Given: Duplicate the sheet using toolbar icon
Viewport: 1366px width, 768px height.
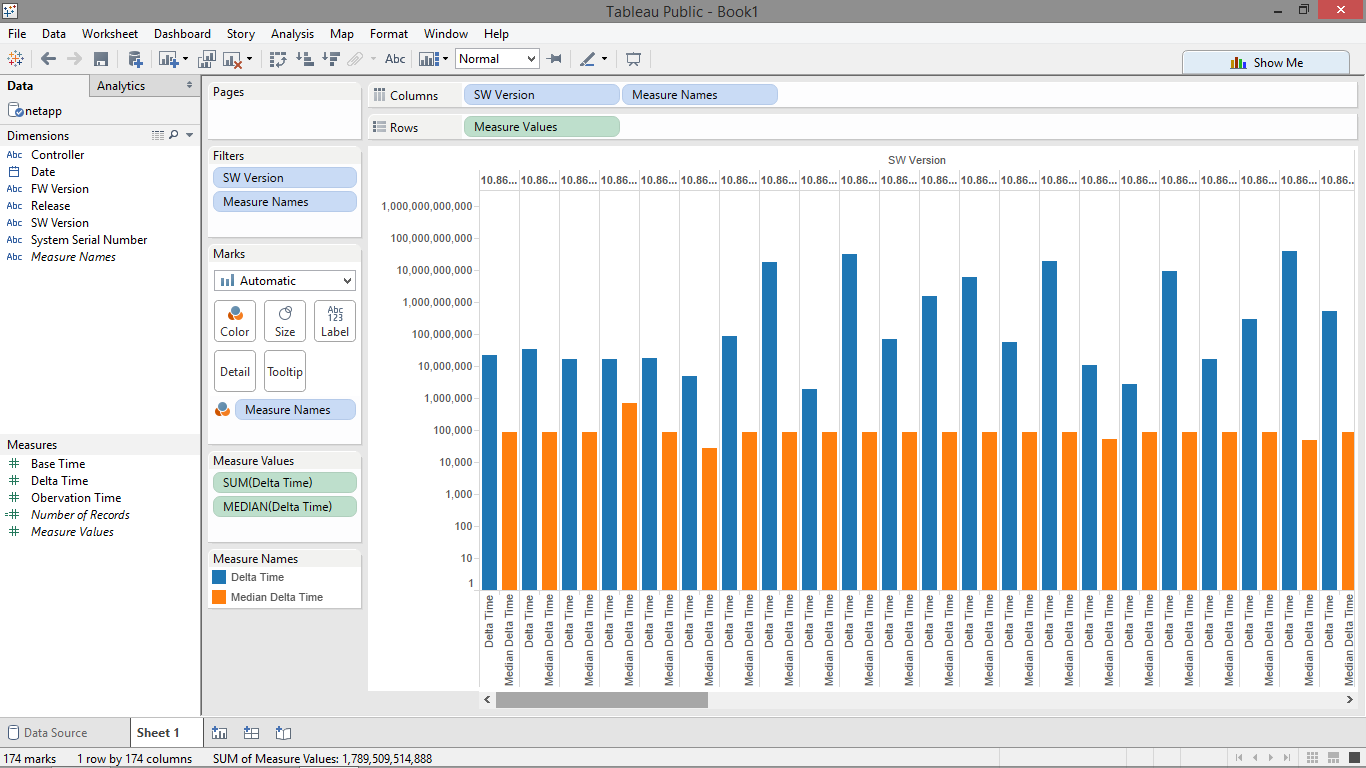Looking at the screenshot, I should pyautogui.click(x=208, y=59).
